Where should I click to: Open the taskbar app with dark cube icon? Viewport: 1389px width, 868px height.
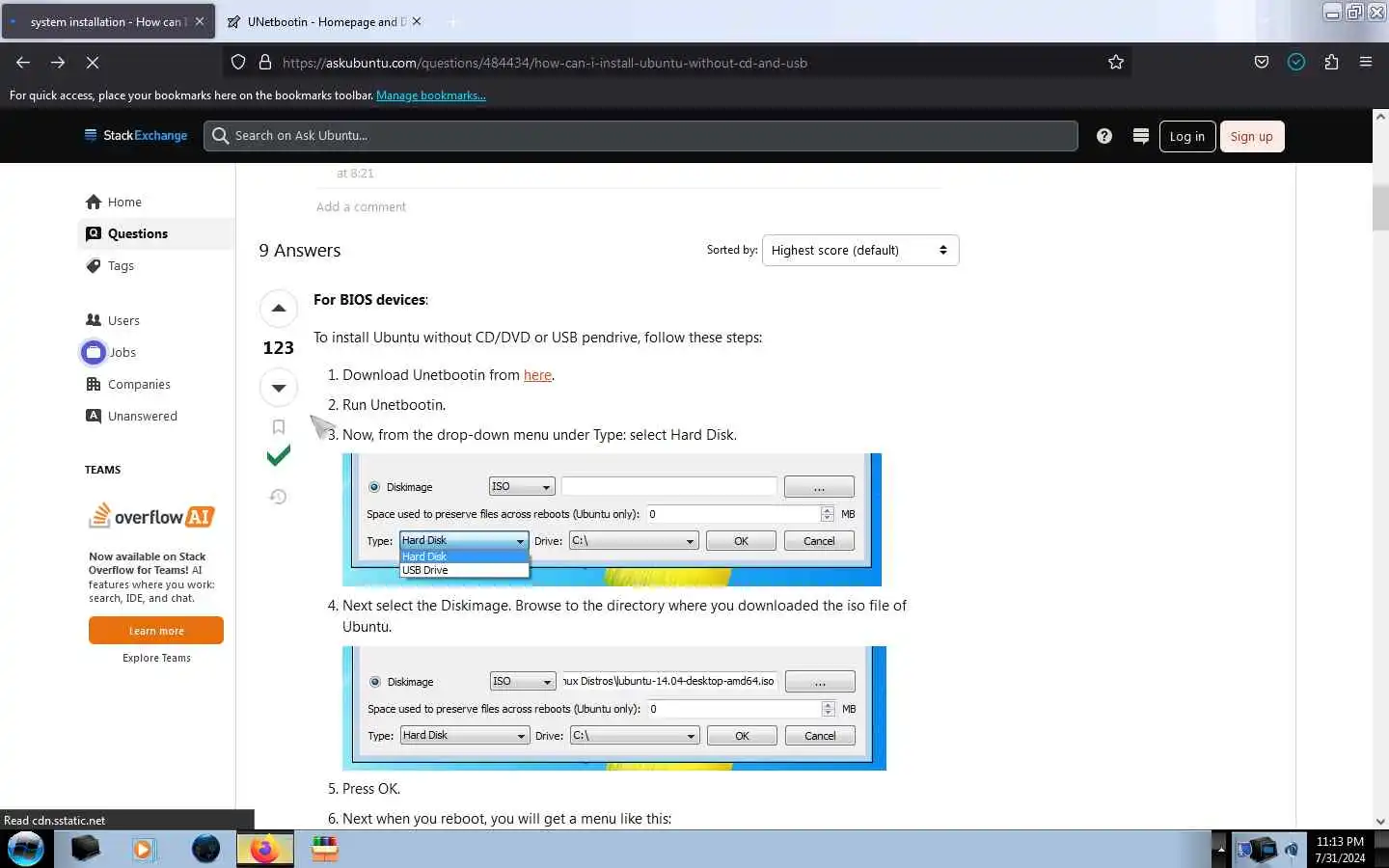[85, 849]
